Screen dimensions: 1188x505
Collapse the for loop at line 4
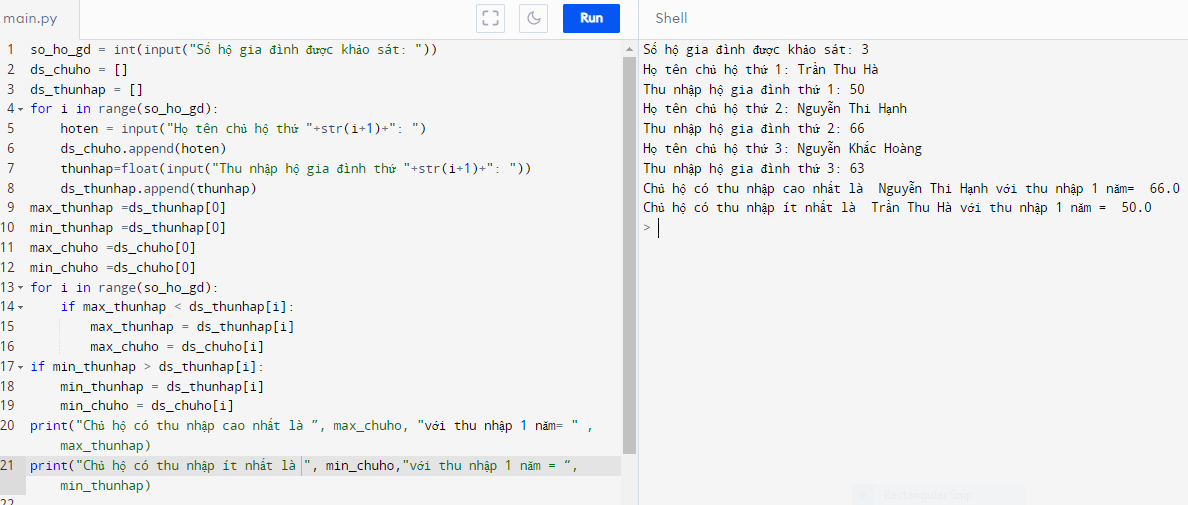pos(21,109)
